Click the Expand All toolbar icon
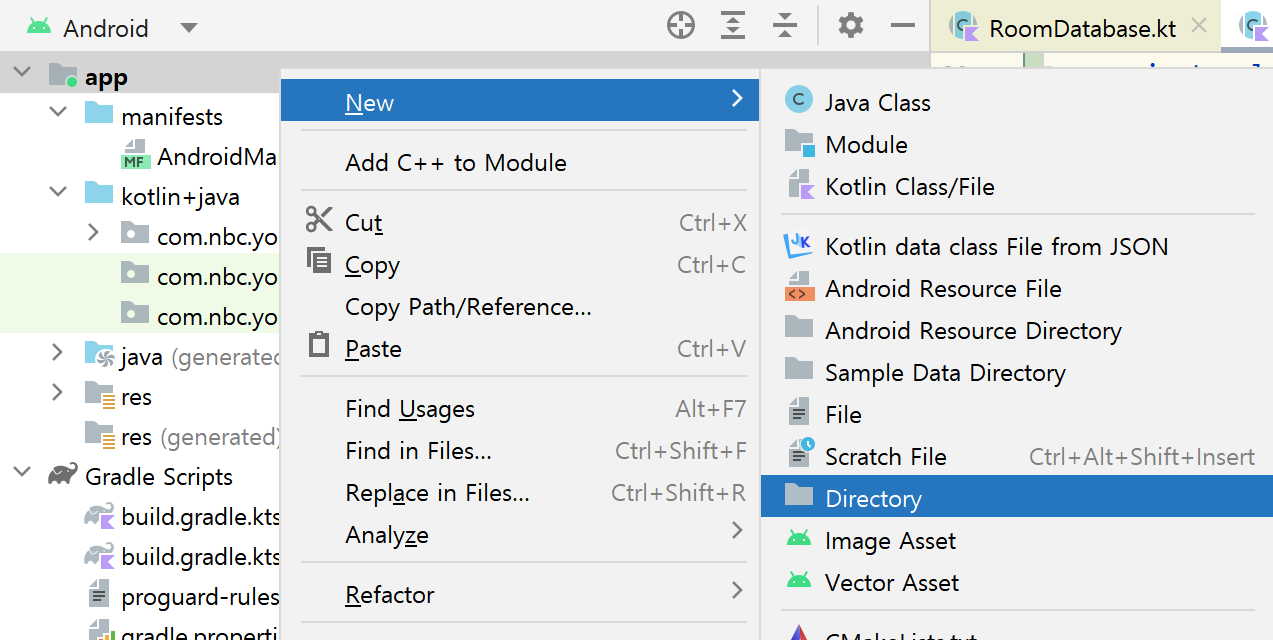Viewport: 1273px width, 640px height. pyautogui.click(x=734, y=27)
